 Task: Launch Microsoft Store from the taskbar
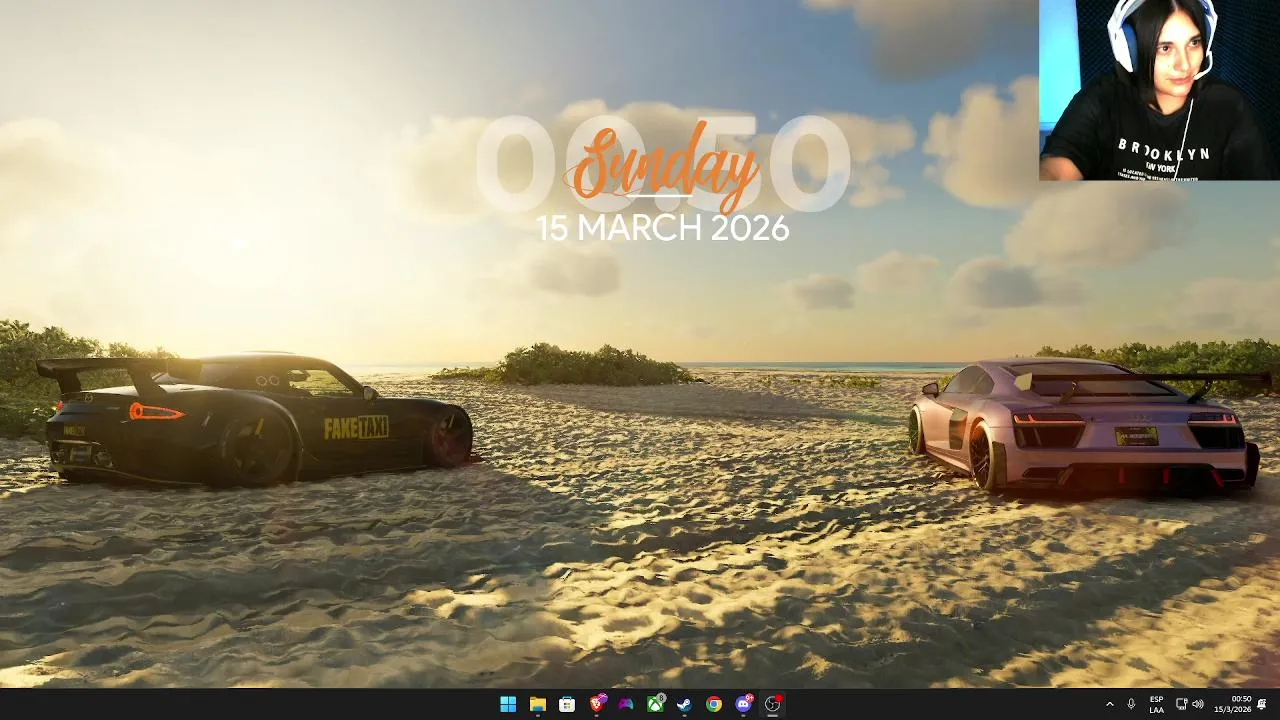[567, 704]
